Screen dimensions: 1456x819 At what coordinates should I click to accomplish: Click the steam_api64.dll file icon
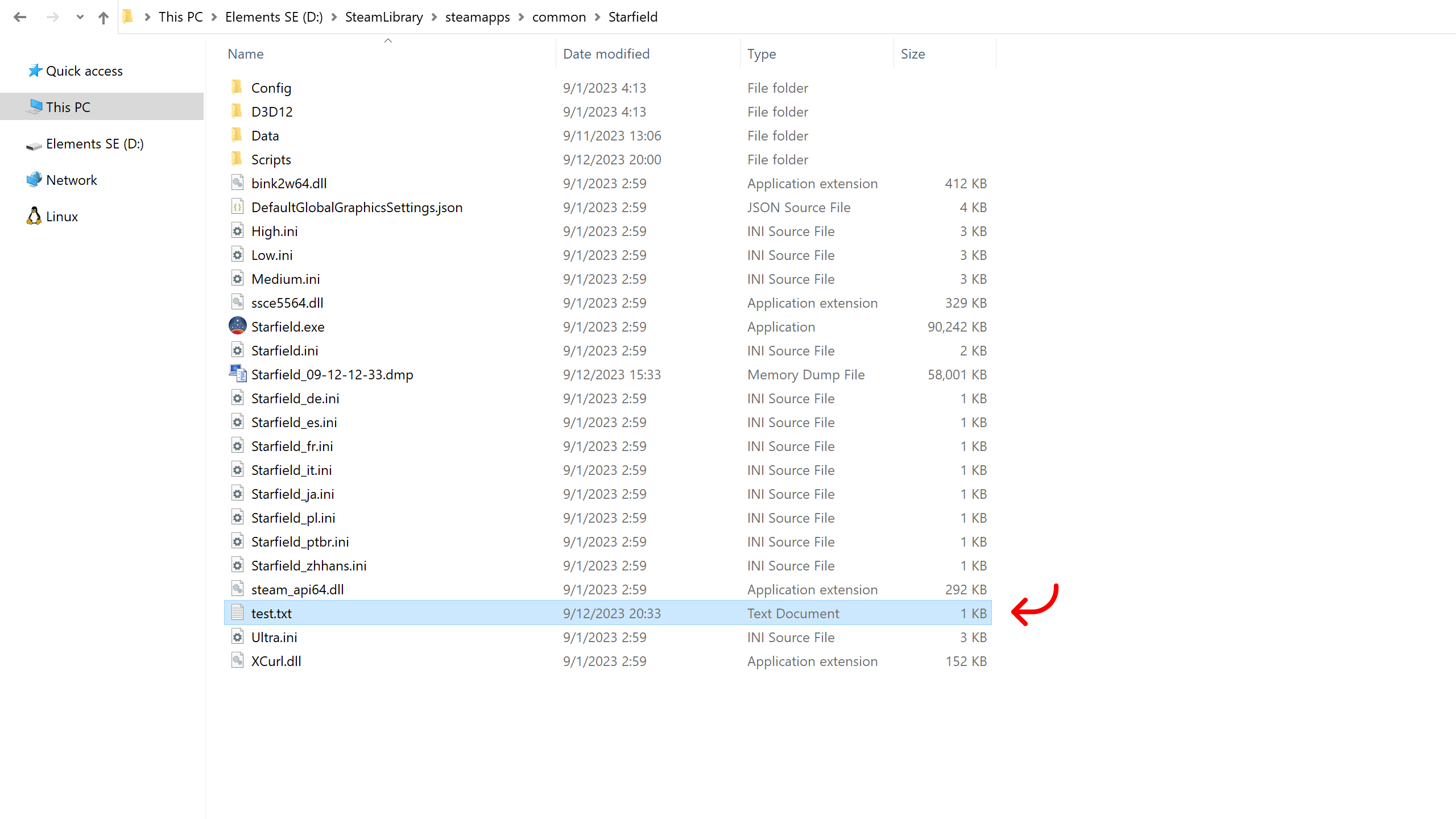coord(237,589)
